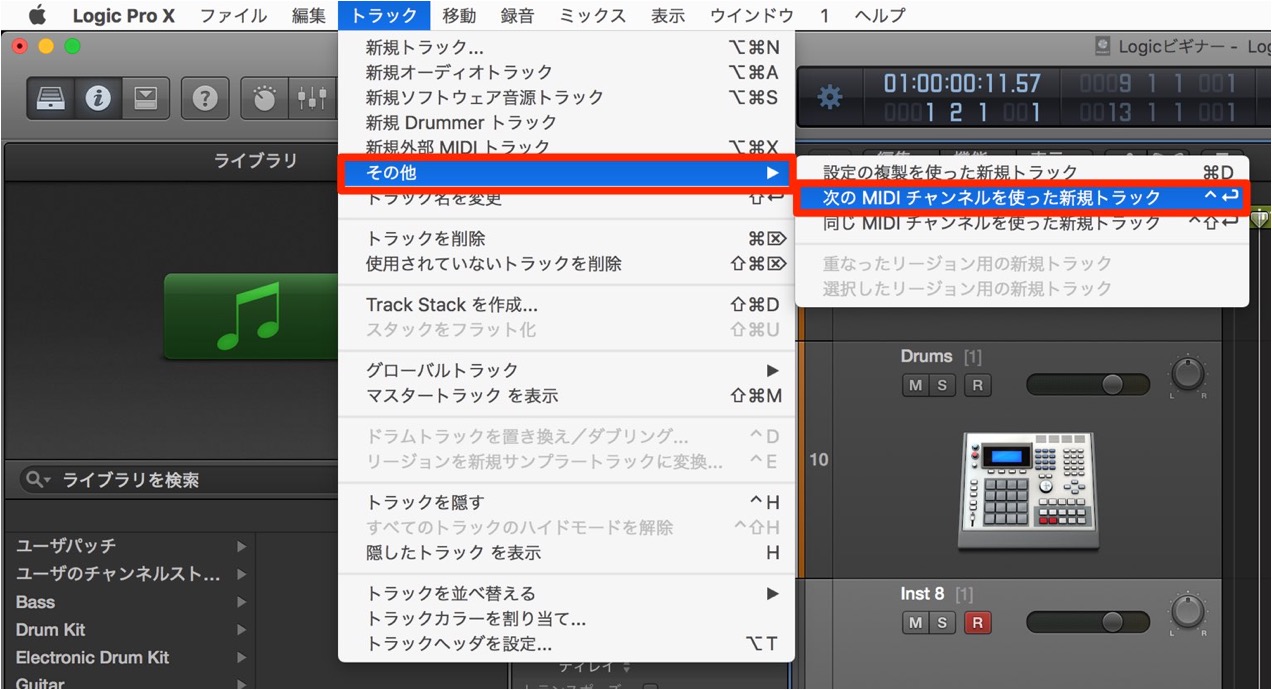Image resolution: width=1272 pixels, height=690 pixels.
Task: Click the Toolbar display button
Action: [x=146, y=97]
